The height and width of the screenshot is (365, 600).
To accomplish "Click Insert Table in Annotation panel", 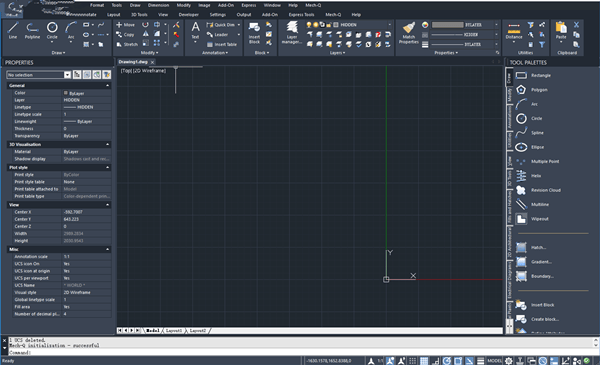I will pos(222,44).
